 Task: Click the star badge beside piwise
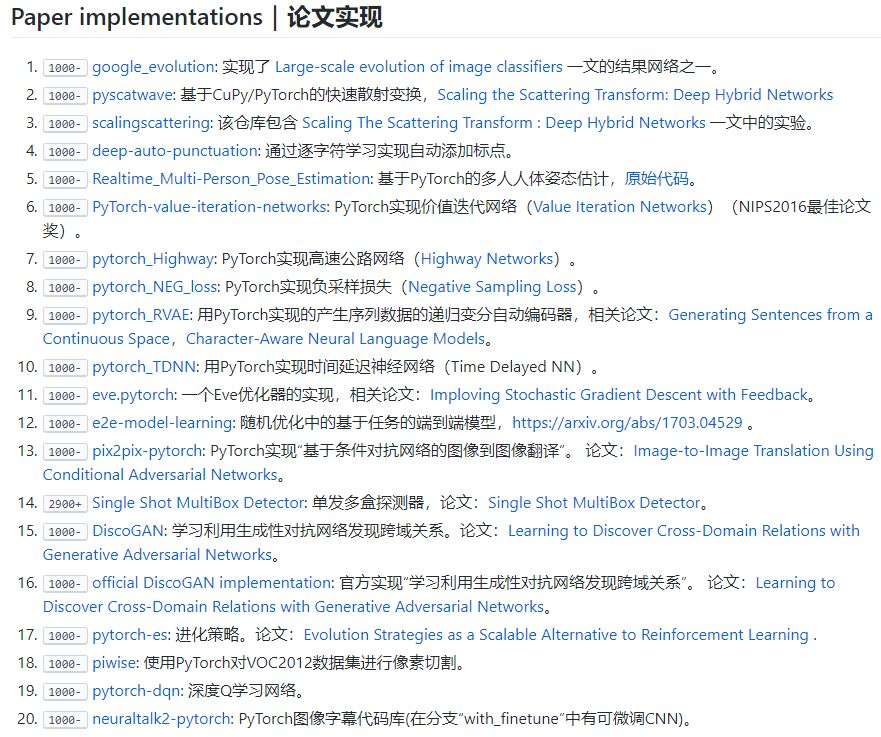point(65,665)
